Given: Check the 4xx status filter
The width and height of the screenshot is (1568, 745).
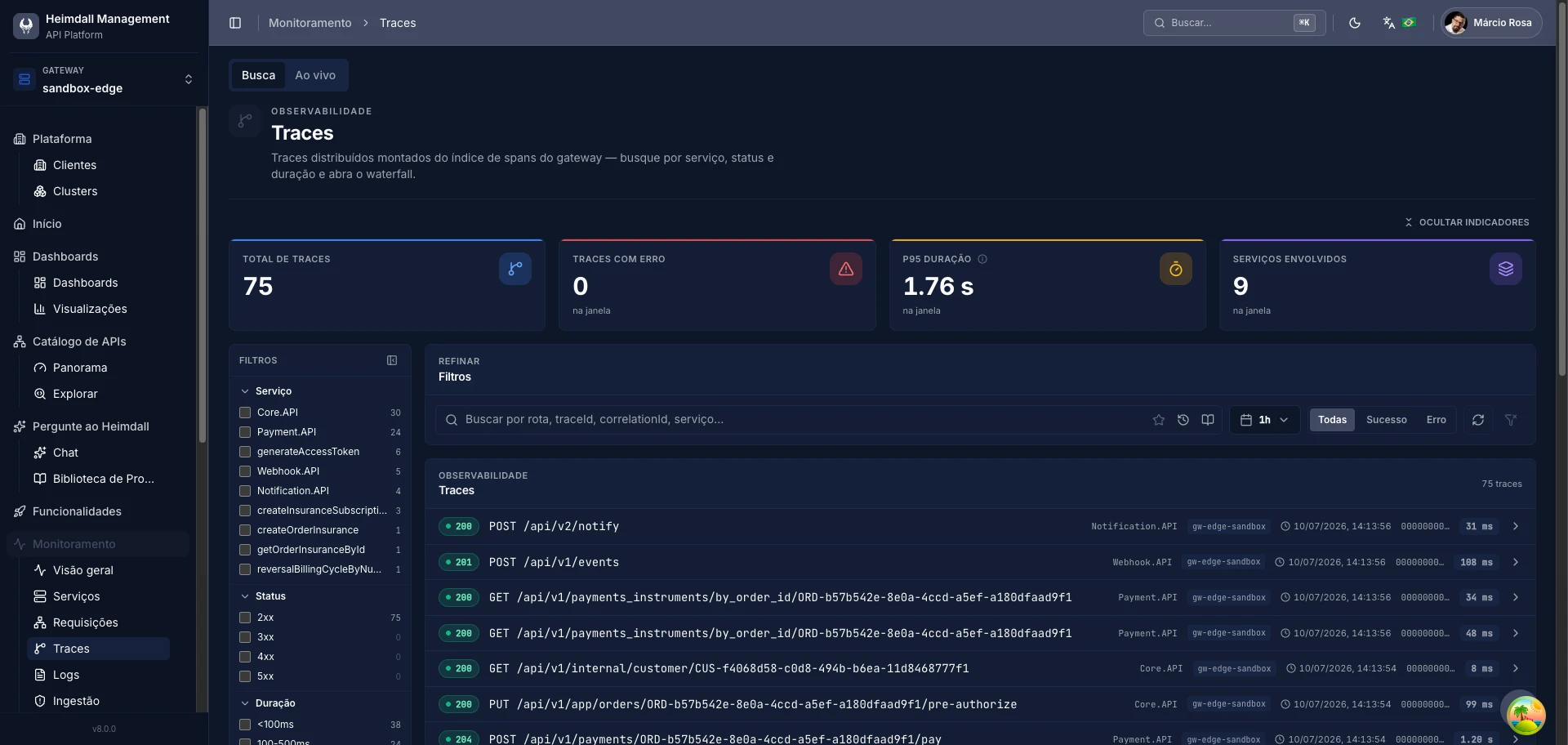Looking at the screenshot, I should [244, 657].
